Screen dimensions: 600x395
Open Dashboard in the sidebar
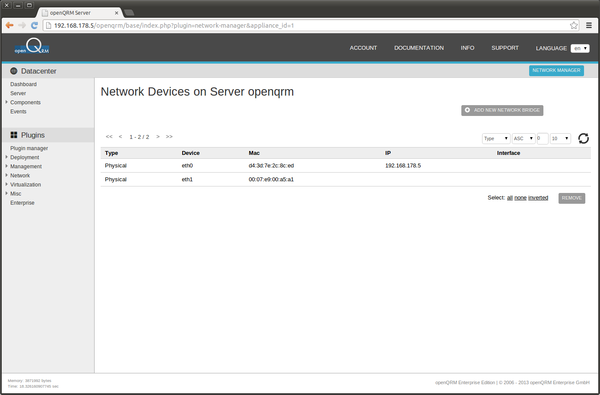coord(23,84)
